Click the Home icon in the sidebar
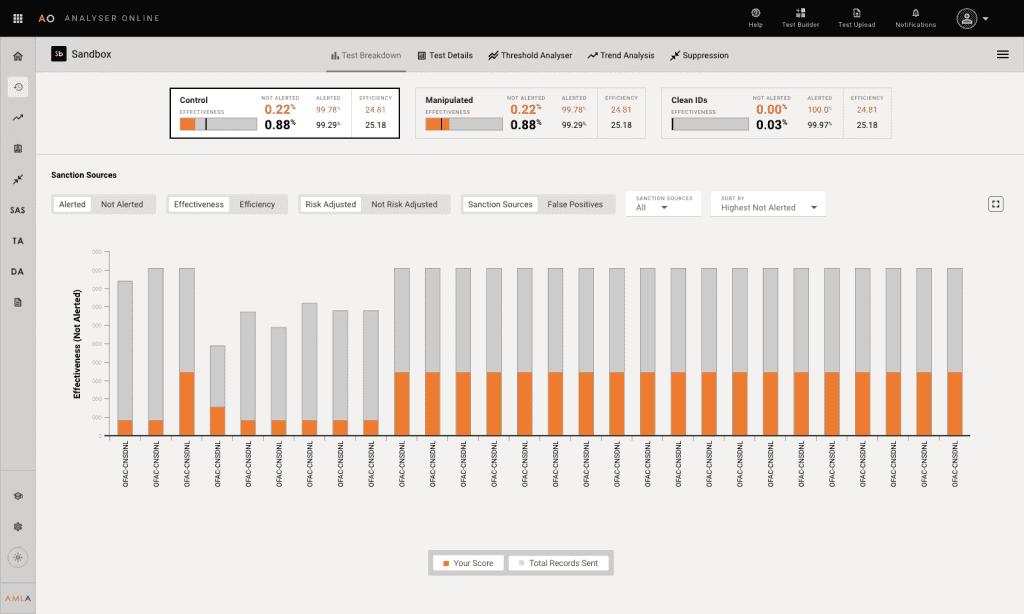1024x614 pixels. 18,56
